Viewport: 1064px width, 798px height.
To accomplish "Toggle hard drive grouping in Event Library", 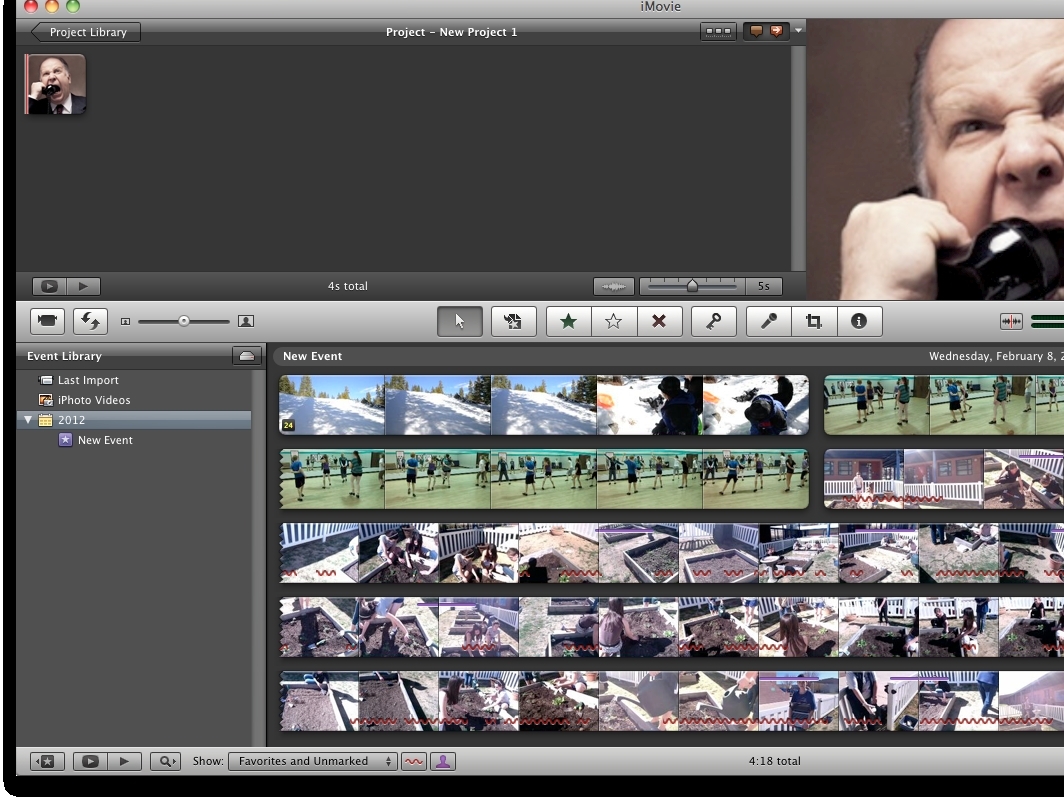I will click(x=247, y=356).
